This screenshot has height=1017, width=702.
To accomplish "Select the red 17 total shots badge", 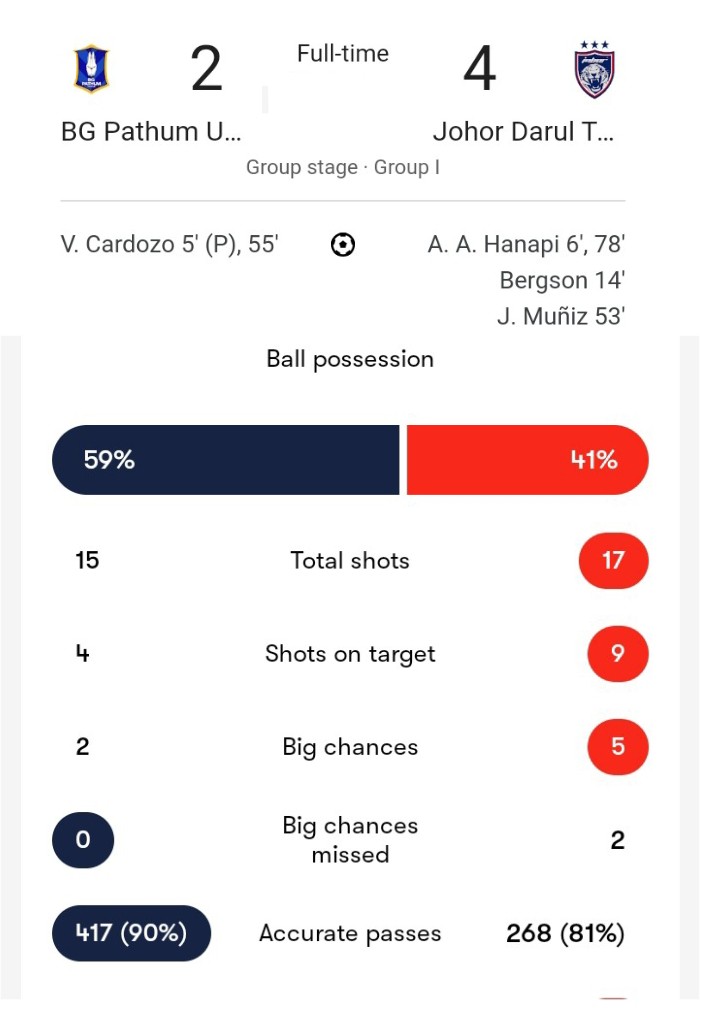I will (x=613, y=560).
